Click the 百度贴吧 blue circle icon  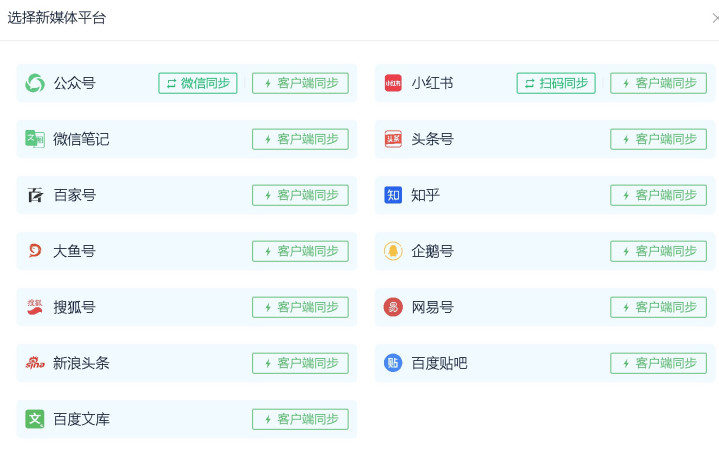(393, 363)
